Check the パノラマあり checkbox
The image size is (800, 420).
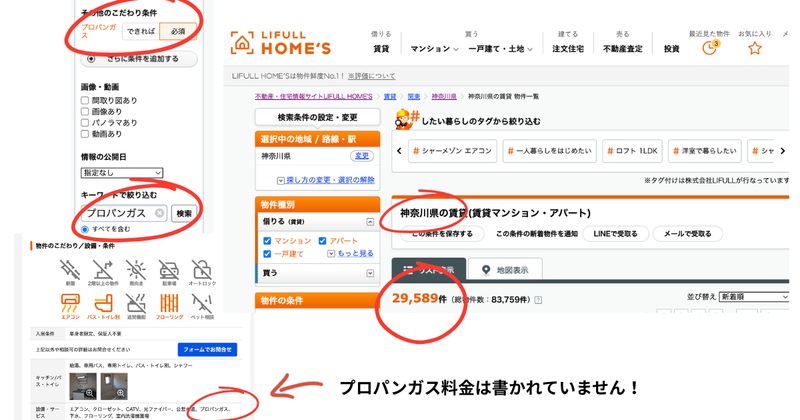click(85, 122)
